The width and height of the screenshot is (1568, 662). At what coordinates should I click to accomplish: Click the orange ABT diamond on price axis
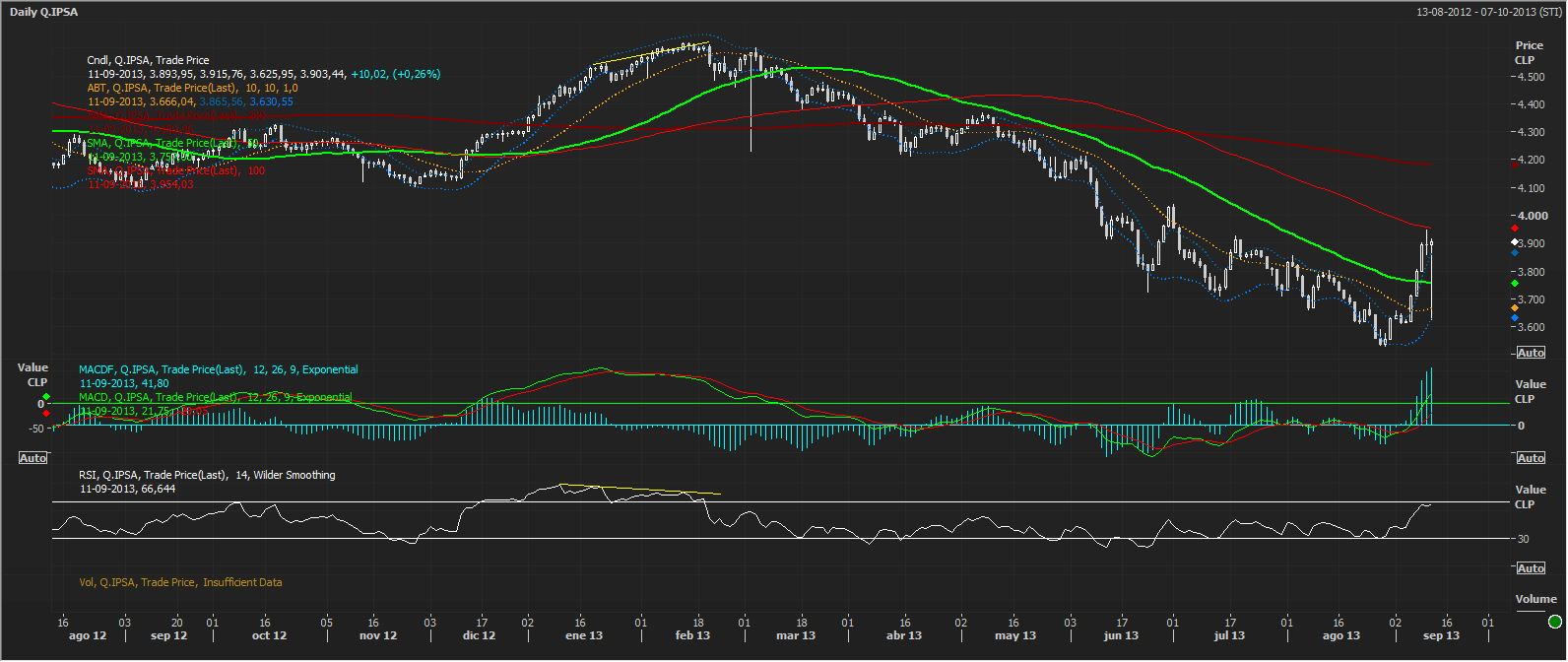click(1515, 308)
